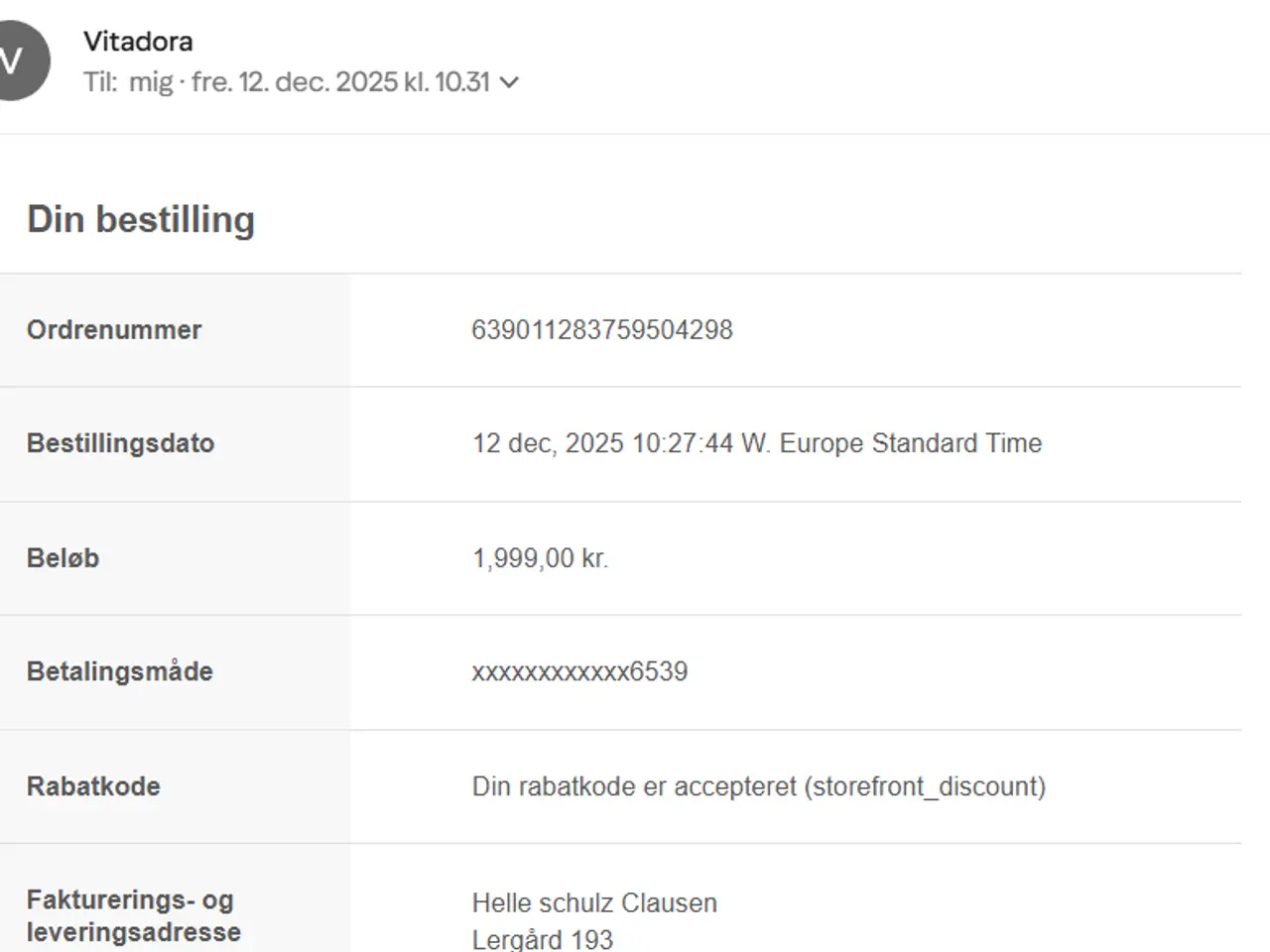Select the storefront_discount accepted message
This screenshot has height=952, width=1270.
click(759, 786)
